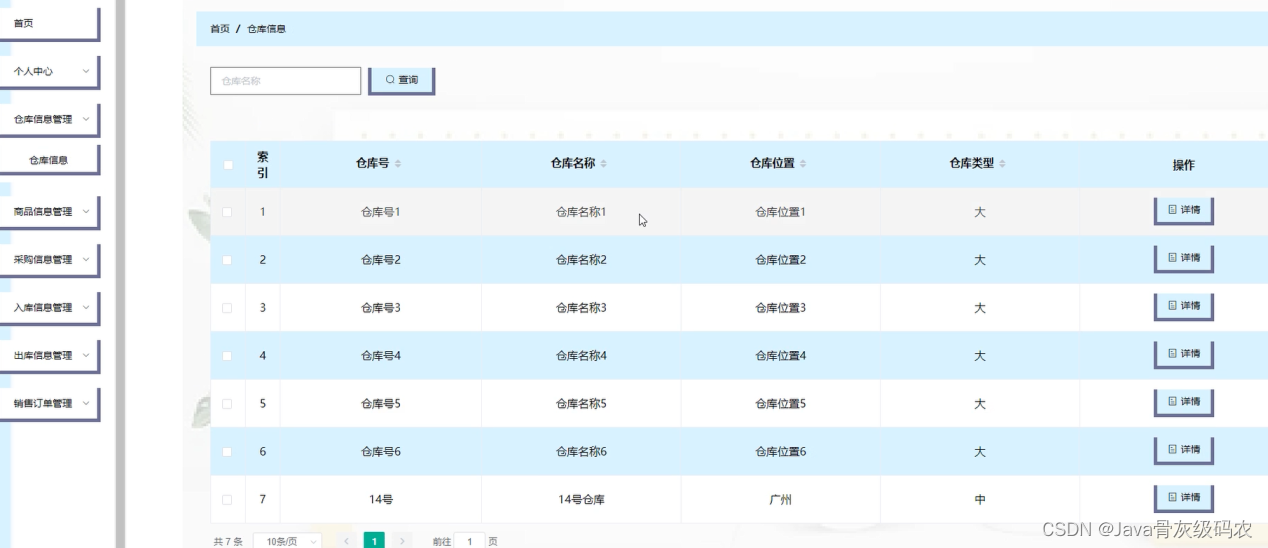Sort table by 仓库类型 column arrows
1268x548 pixels.
click(x=1002, y=164)
